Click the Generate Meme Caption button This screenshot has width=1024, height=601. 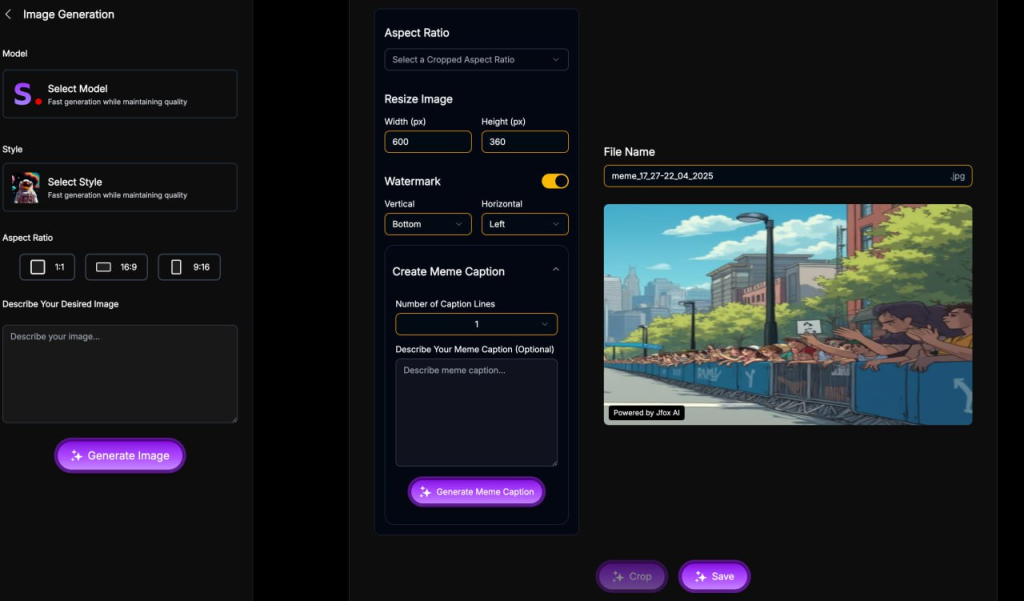point(476,492)
